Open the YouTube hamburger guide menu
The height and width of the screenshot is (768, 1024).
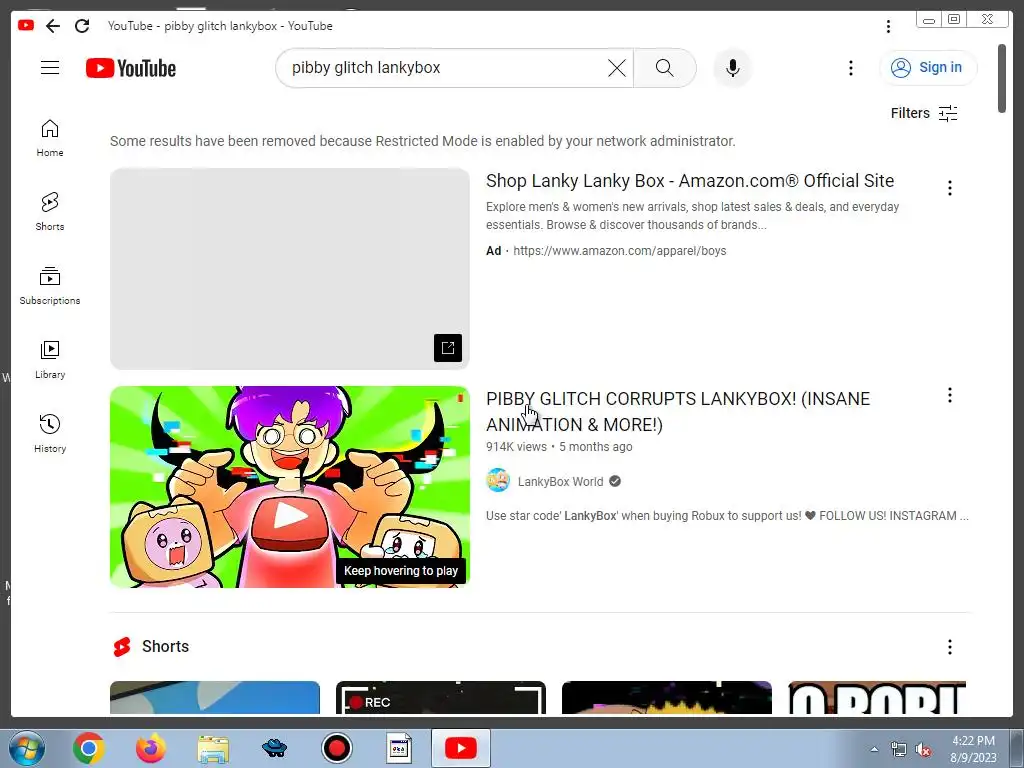50,67
